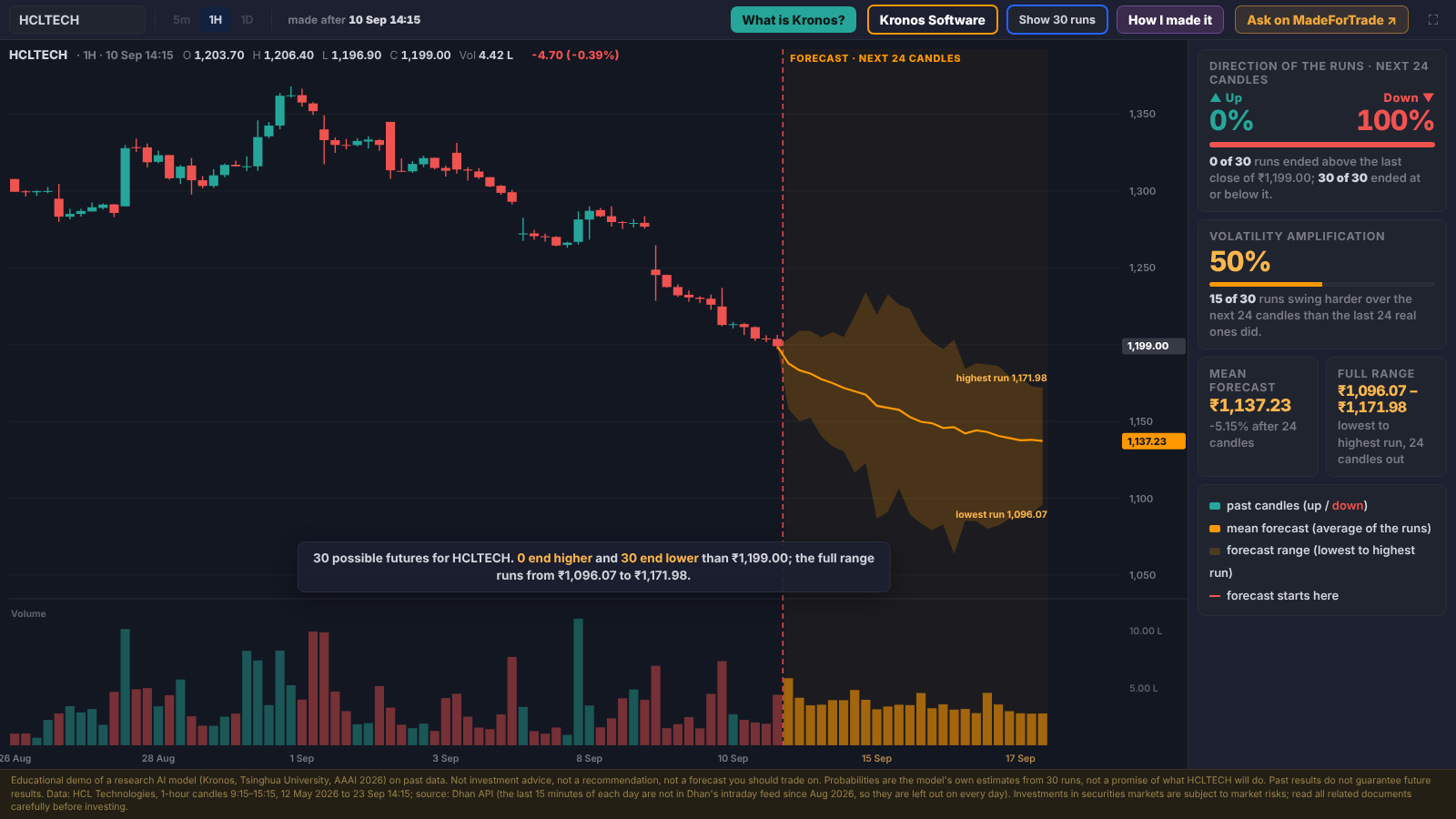Click the -4.70 (-0.39%) change readout
Viewport: 1456px width, 819px height.
[x=575, y=56]
